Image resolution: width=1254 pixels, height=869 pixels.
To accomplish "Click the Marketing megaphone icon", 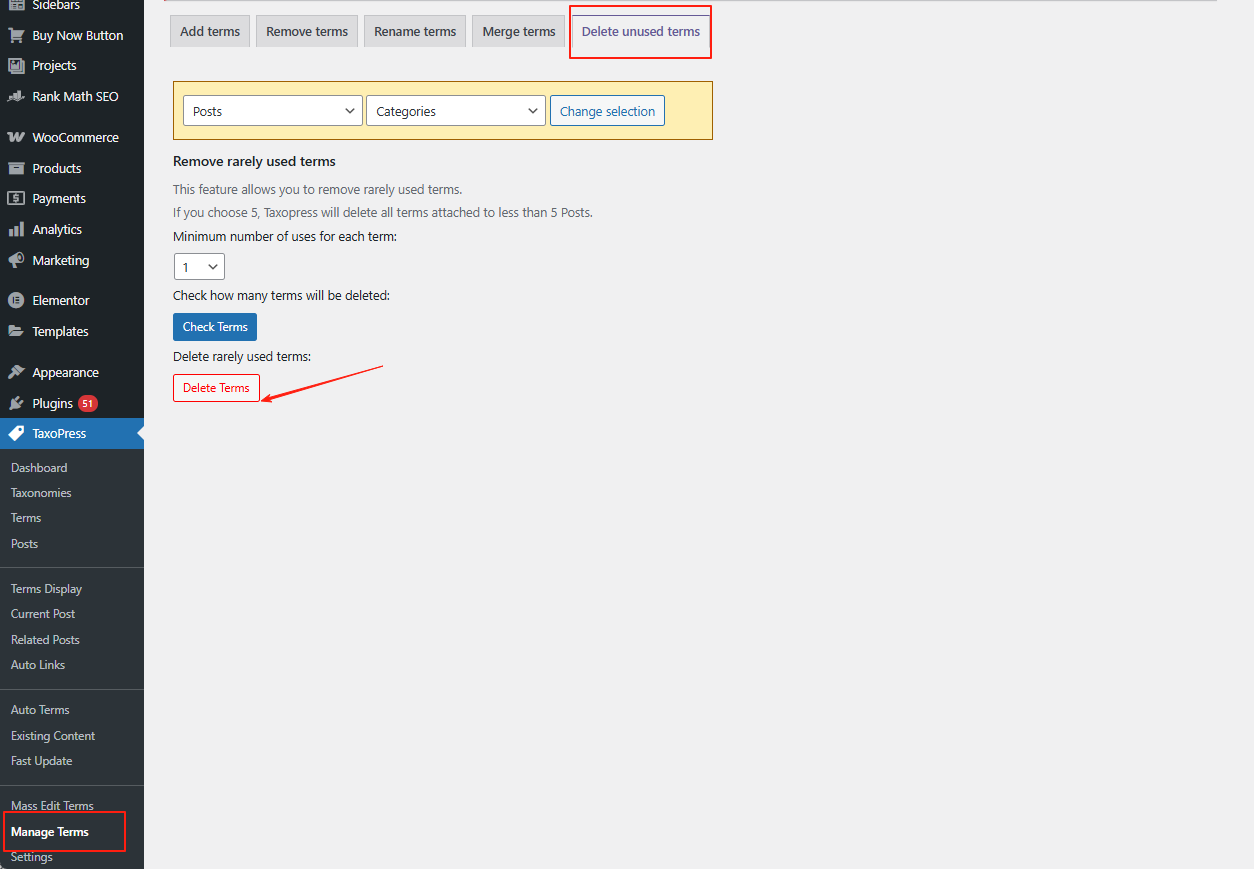I will coord(16,260).
